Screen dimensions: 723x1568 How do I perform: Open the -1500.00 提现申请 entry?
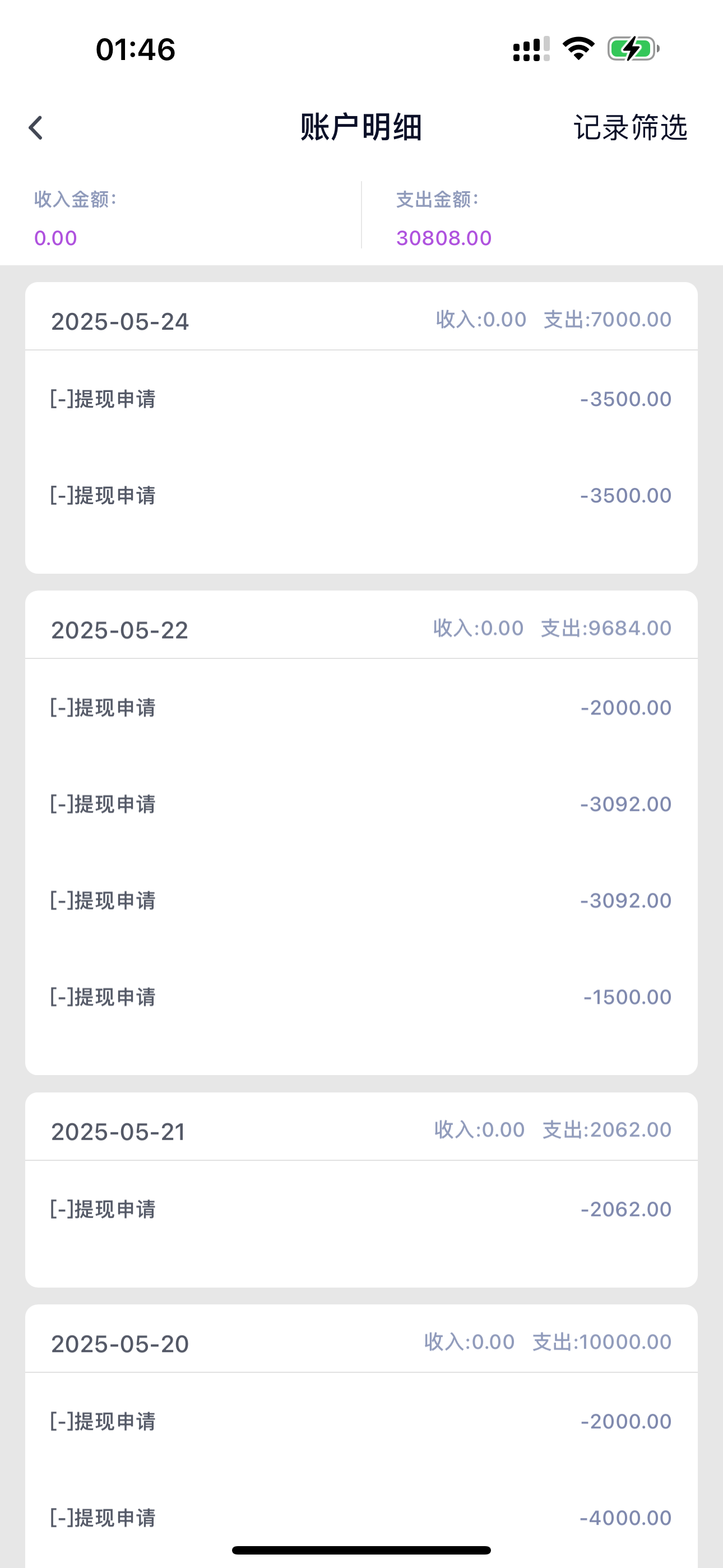(x=361, y=997)
